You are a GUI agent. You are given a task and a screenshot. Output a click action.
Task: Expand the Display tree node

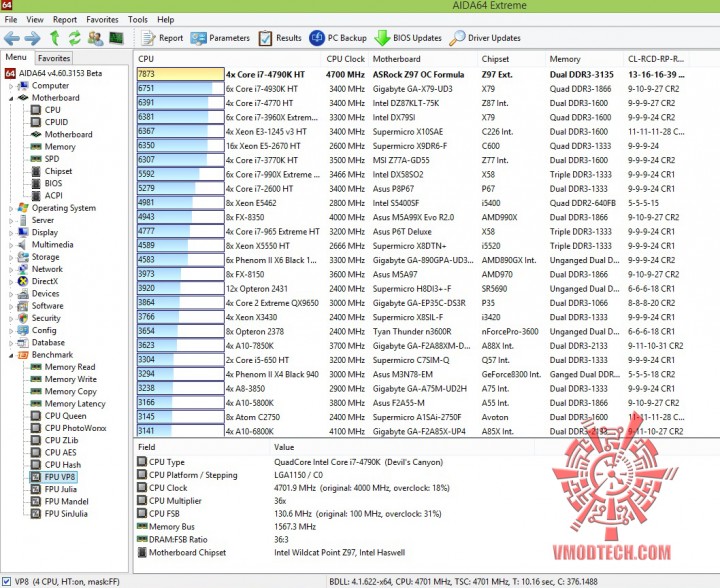click(11, 233)
